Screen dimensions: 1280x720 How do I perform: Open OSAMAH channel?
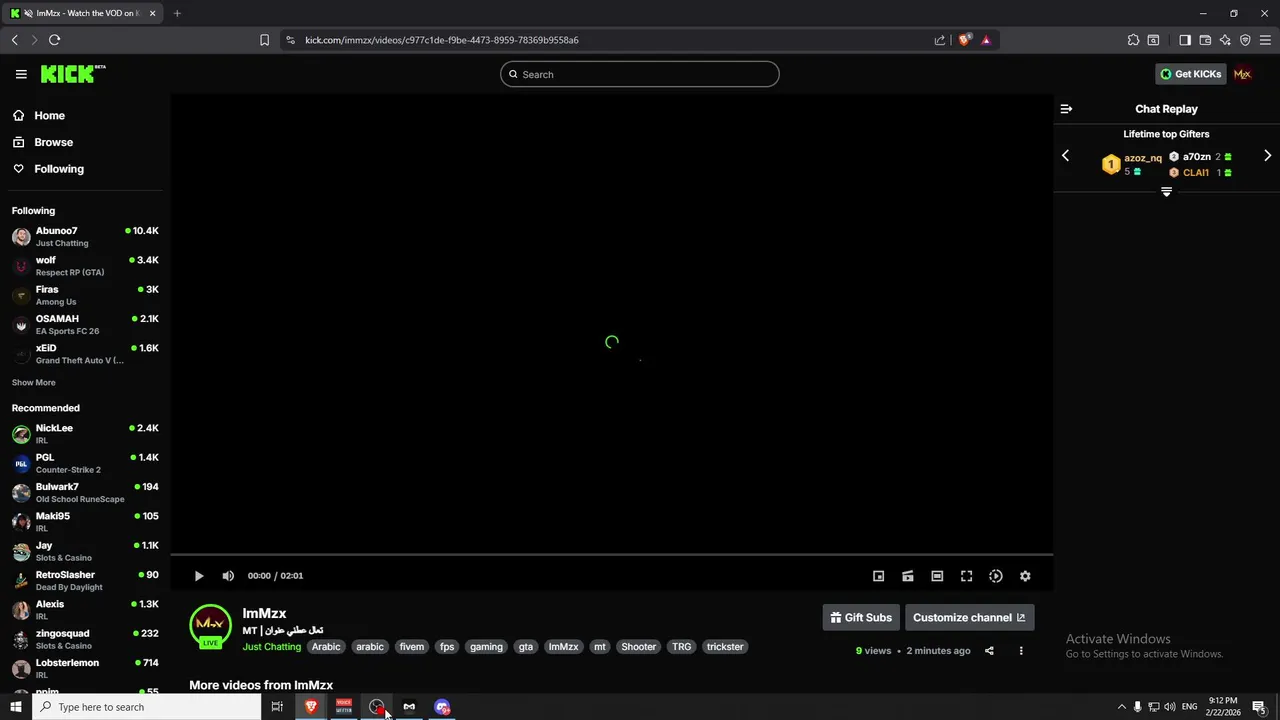click(x=85, y=325)
